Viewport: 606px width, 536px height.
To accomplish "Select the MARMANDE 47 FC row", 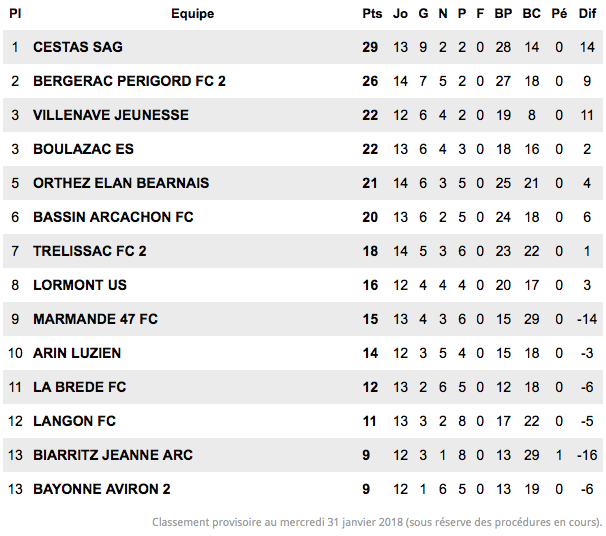I will tap(303, 319).
